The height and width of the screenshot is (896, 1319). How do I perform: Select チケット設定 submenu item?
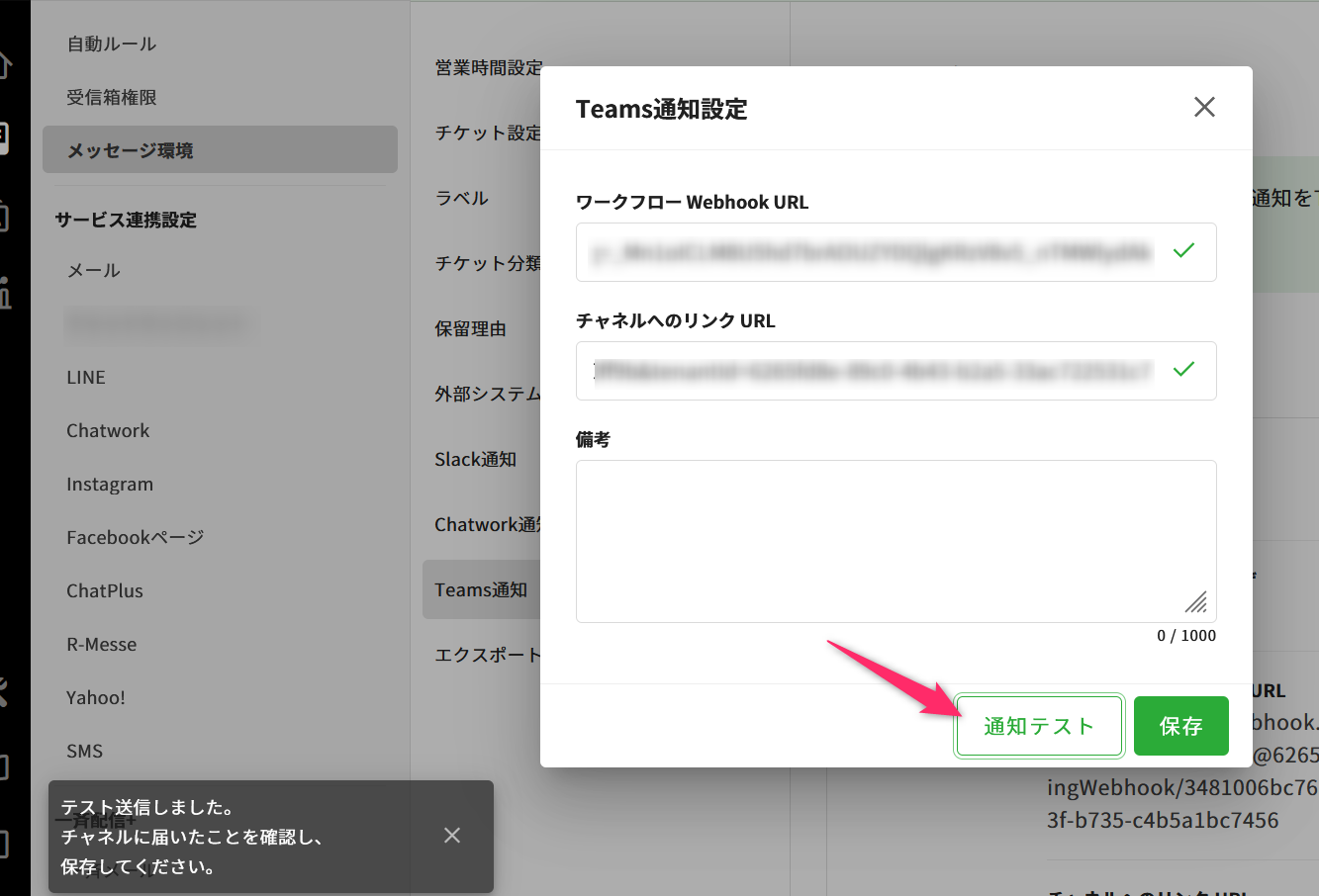pos(488,133)
